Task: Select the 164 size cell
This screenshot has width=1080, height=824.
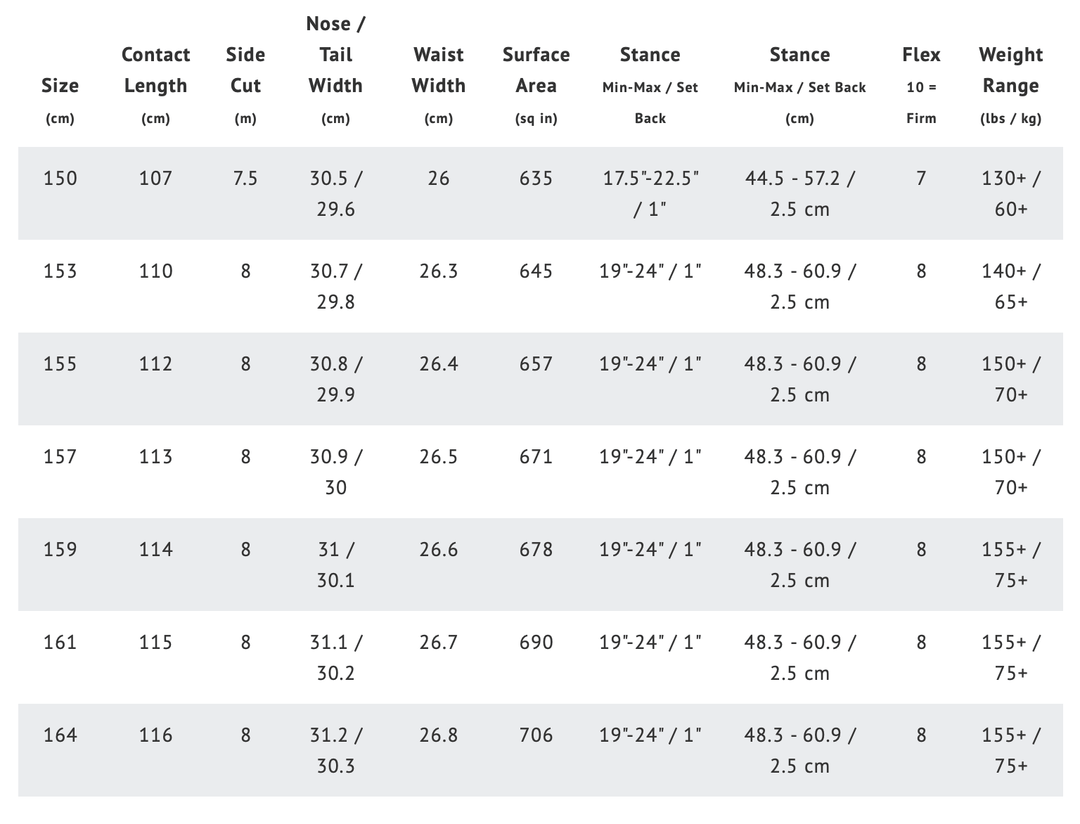Action: click(x=60, y=735)
